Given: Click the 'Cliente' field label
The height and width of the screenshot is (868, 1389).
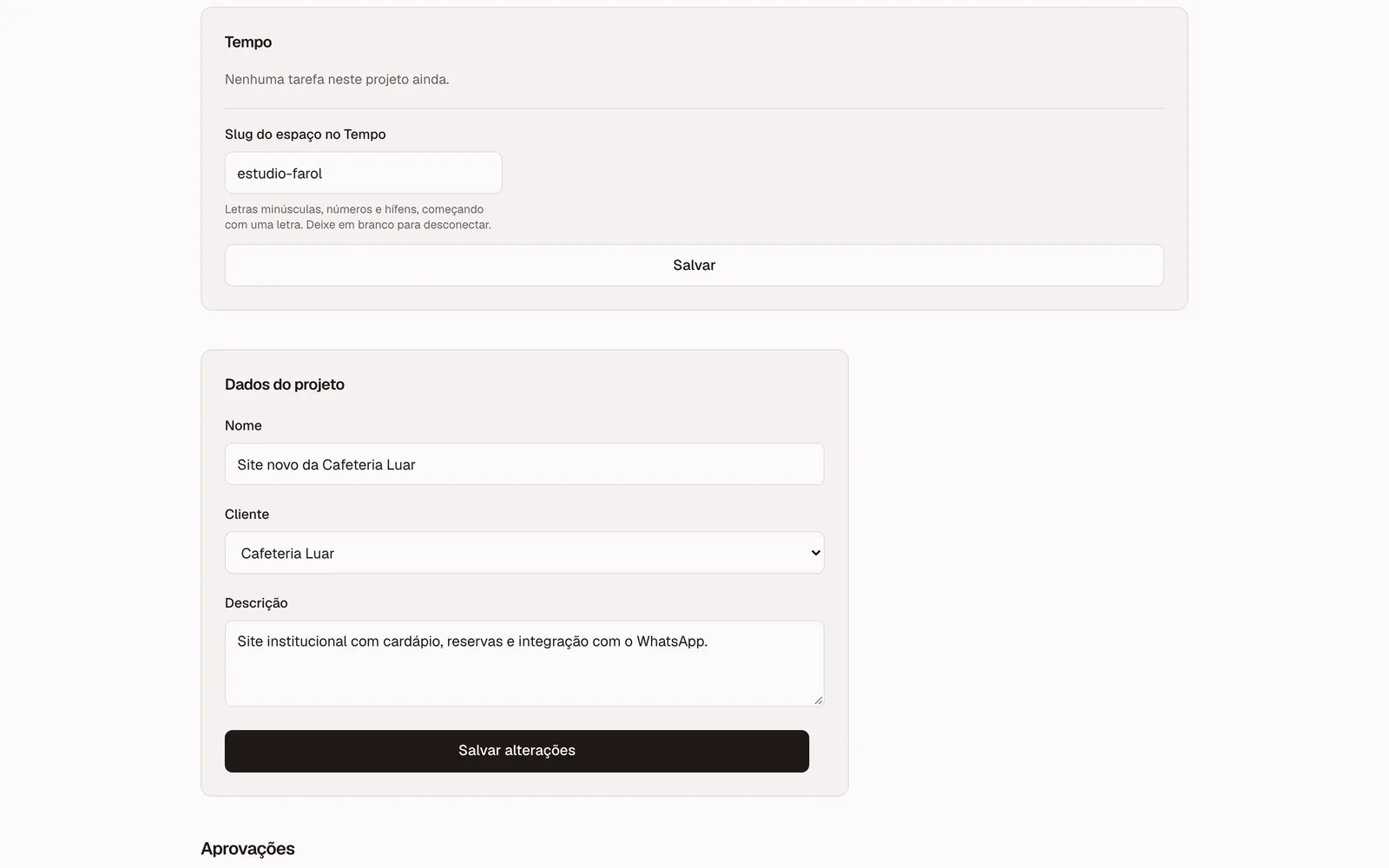Looking at the screenshot, I should (247, 514).
